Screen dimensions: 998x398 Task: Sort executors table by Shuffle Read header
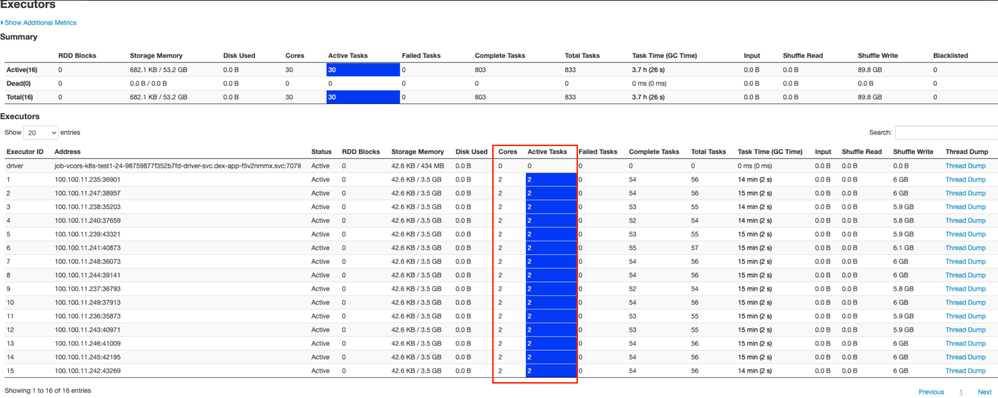pos(861,152)
